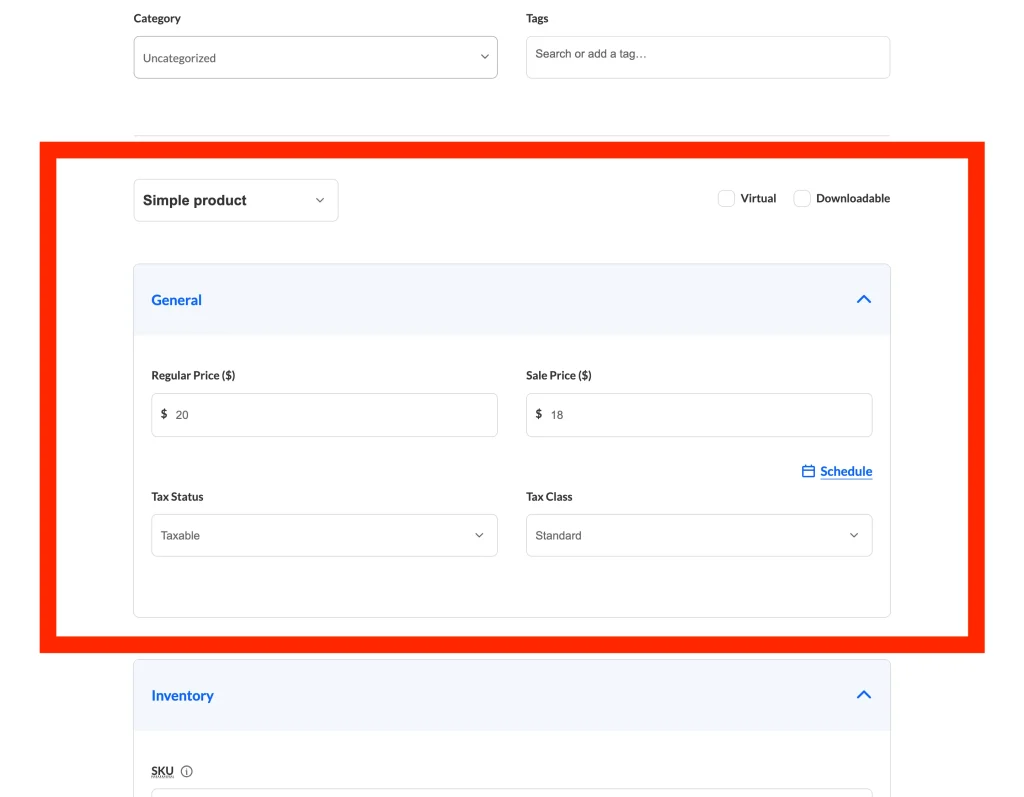Open the Uncategorized category dropdown
The width and height of the screenshot is (1024, 797).
pos(315,58)
